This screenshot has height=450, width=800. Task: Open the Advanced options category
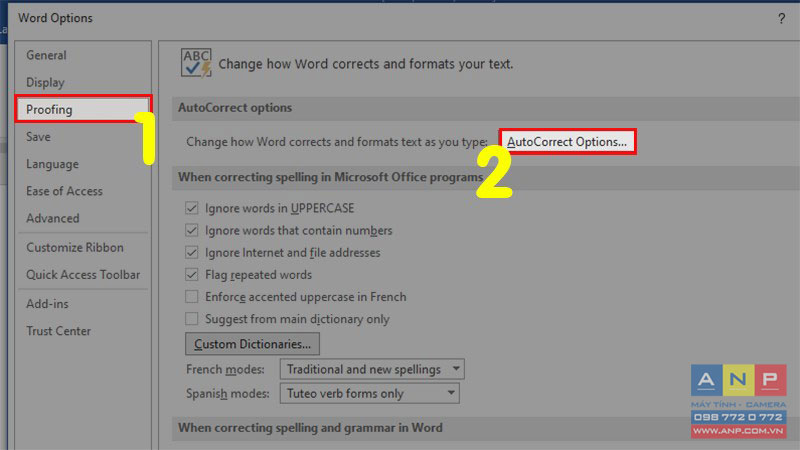(53, 218)
